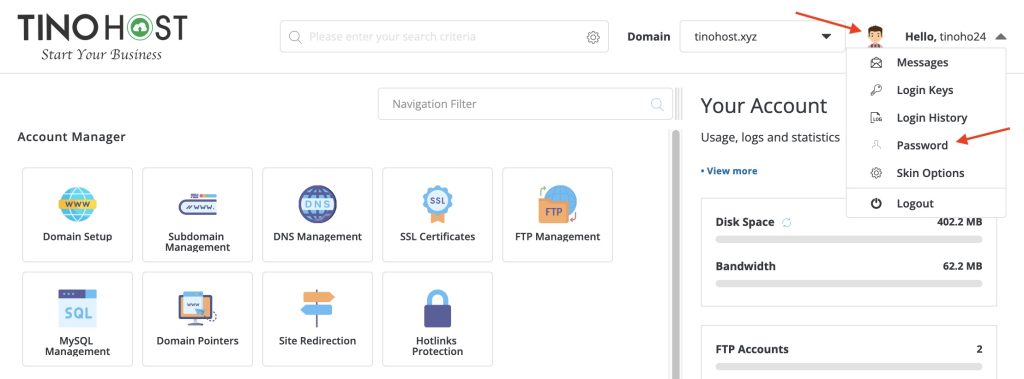The width and height of the screenshot is (1024, 379).
Task: Click the Logout power icon
Action: (876, 203)
